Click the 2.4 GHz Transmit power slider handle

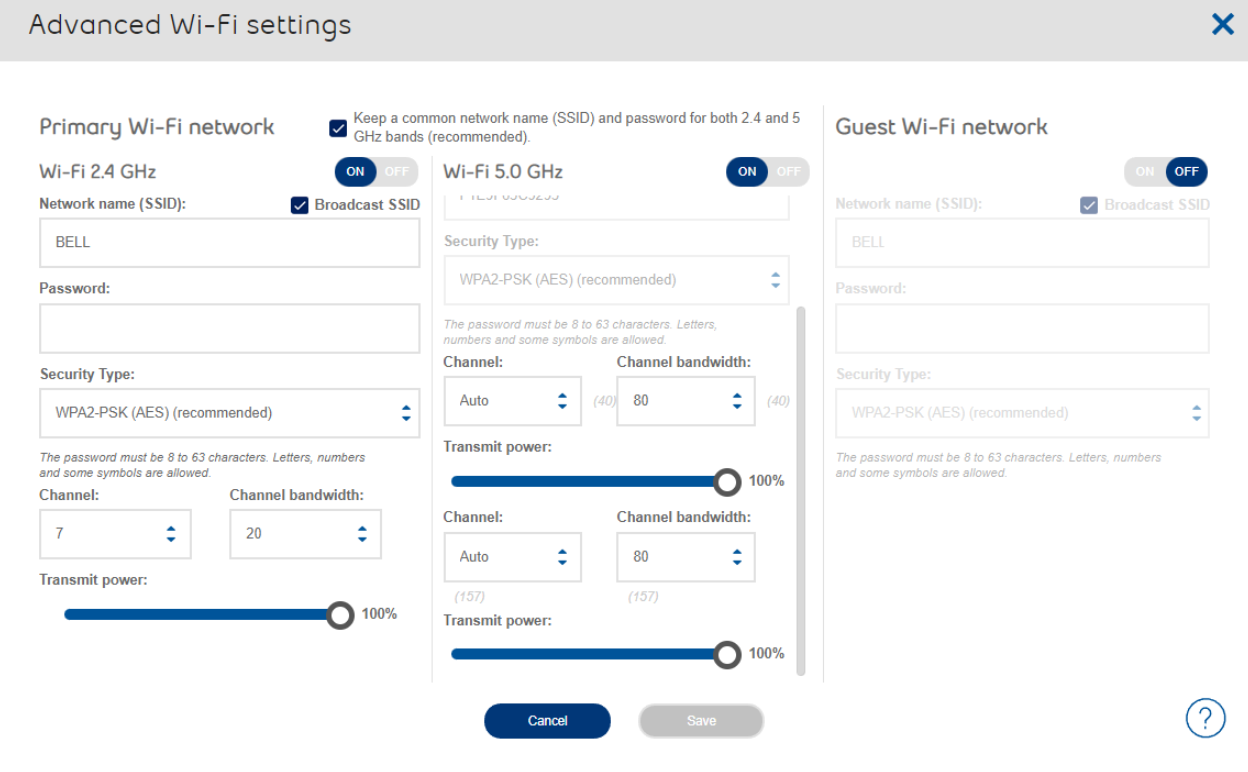tap(341, 614)
